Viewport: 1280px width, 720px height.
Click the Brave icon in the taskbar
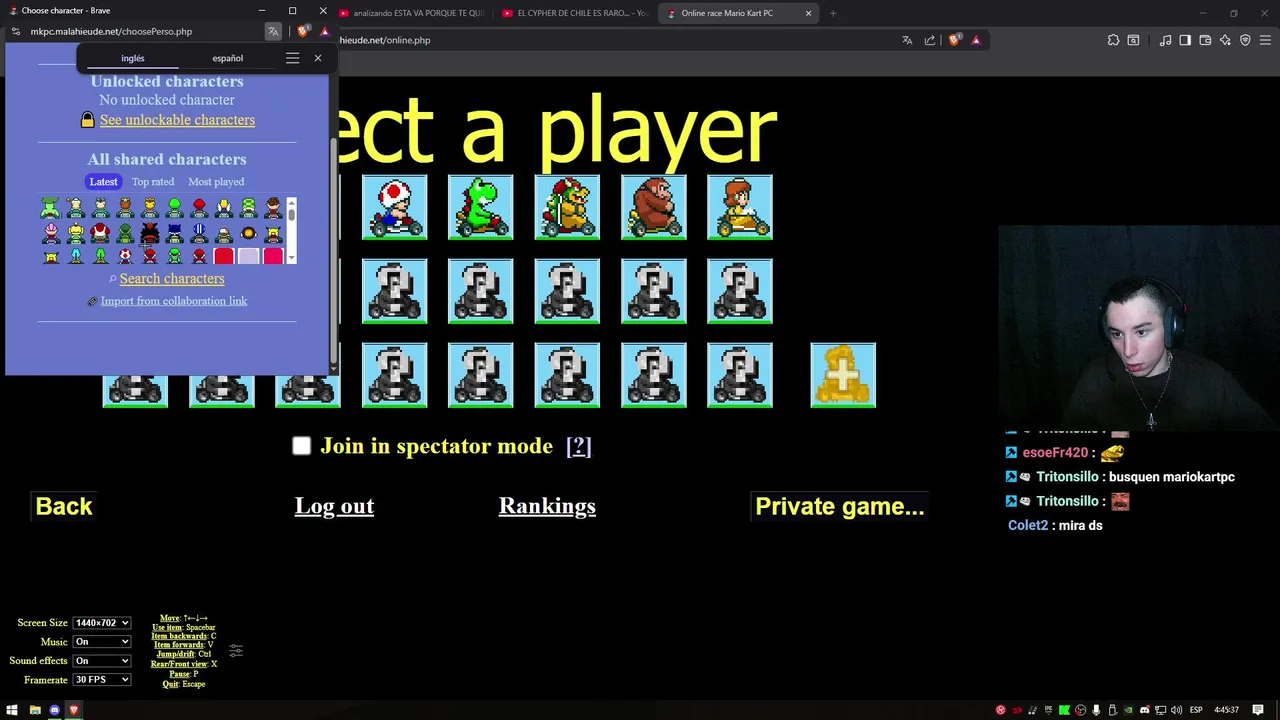coord(74,710)
